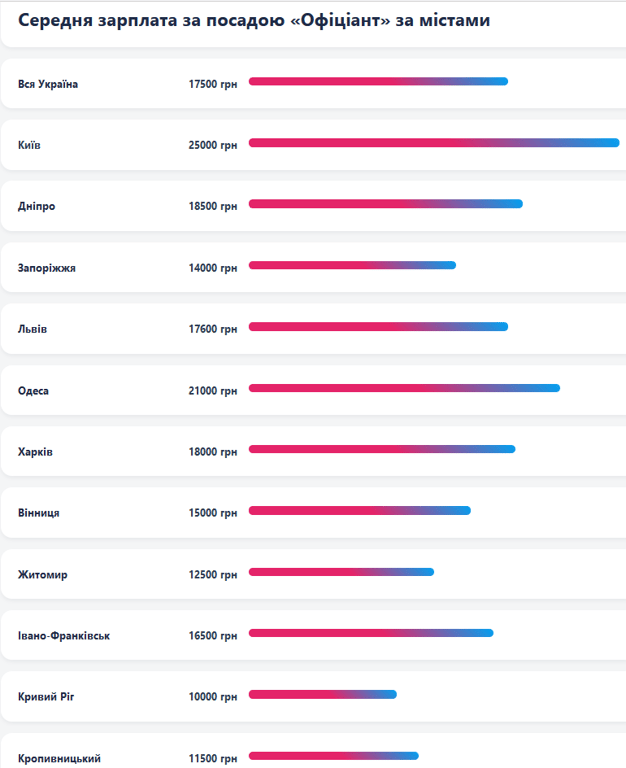The height and width of the screenshot is (768, 626).
Task: Select the Запоріжжя city name
Action: tap(47, 268)
